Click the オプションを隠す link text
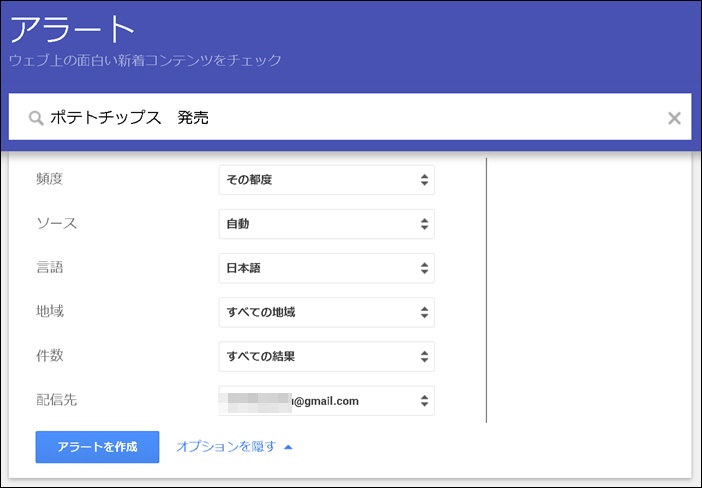 click(226, 447)
